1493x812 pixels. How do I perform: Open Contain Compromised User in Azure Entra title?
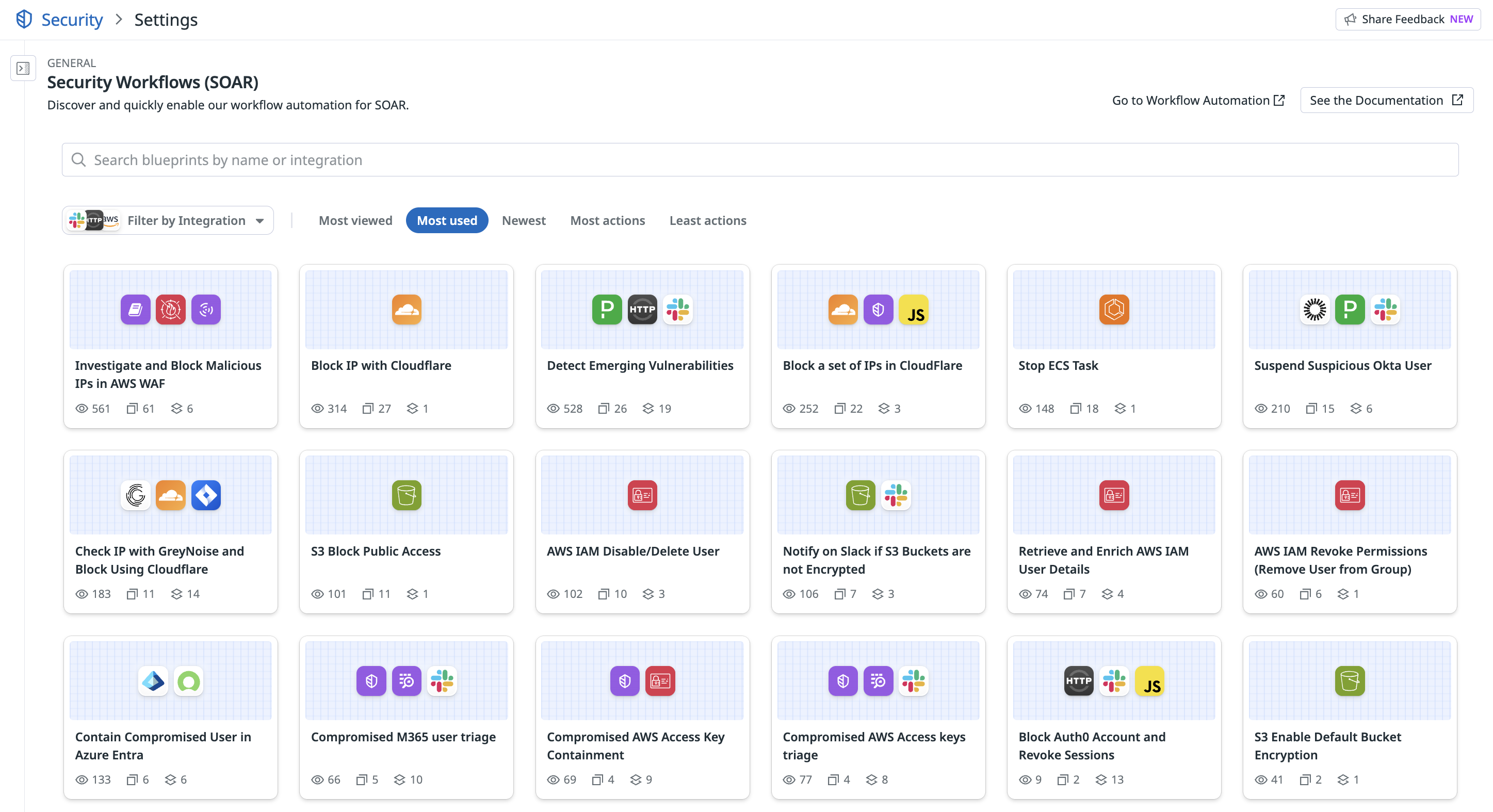[163, 745]
